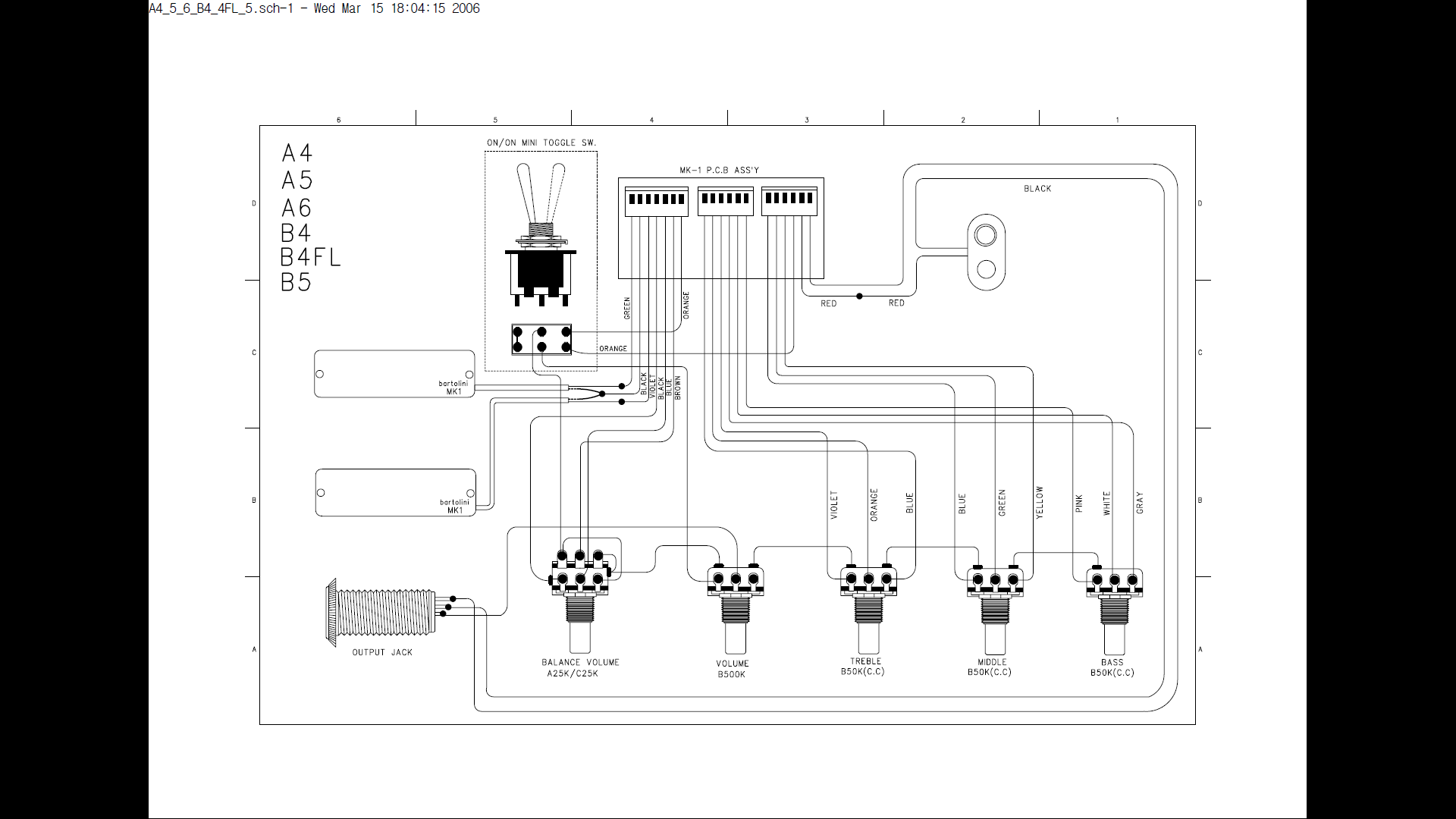Select the A4 model name

(x=297, y=153)
